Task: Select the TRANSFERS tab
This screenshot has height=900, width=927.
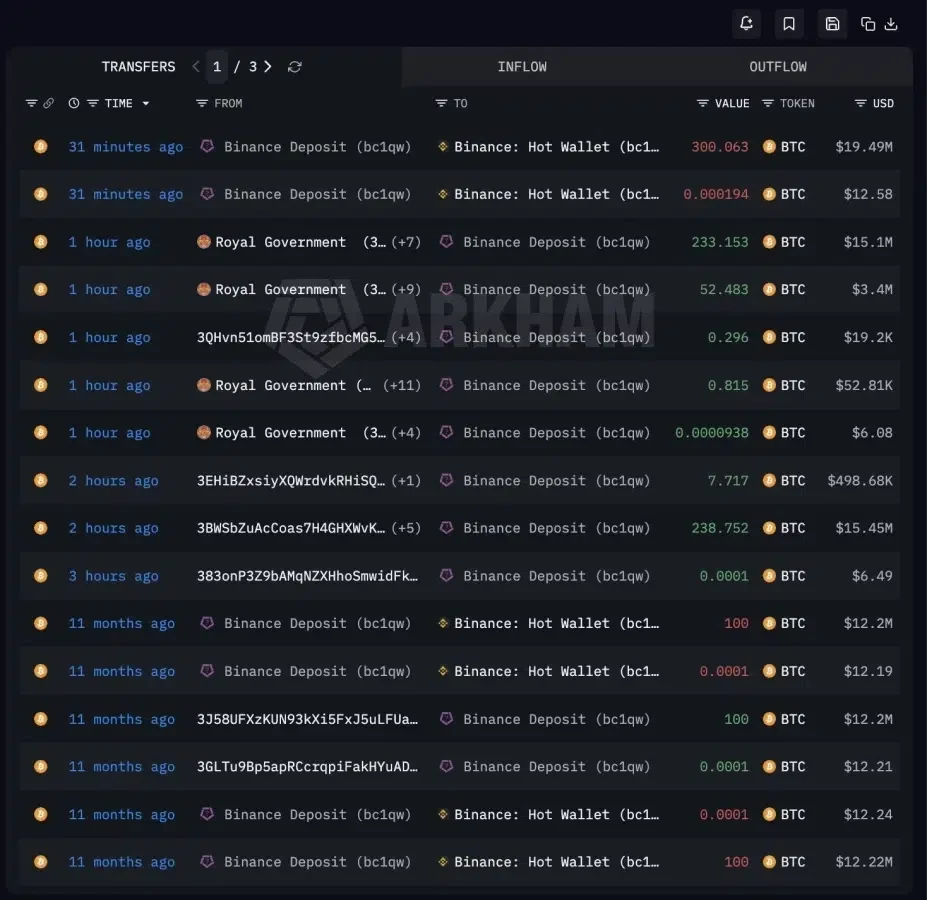Action: pyautogui.click(x=138, y=67)
